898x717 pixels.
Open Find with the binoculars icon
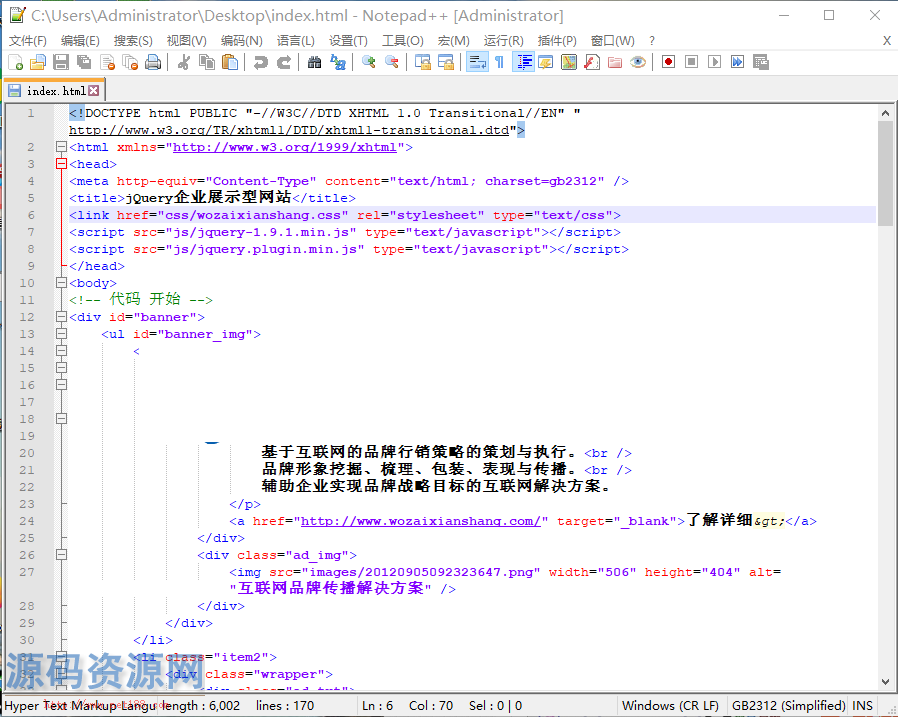click(x=314, y=62)
